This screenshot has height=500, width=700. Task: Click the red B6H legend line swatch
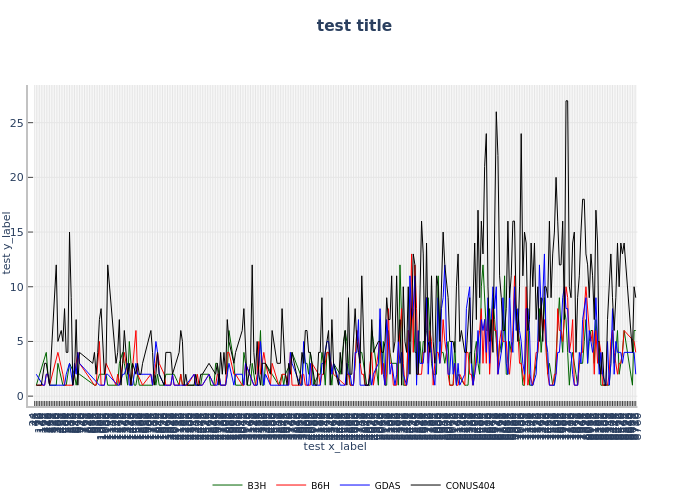291,486
